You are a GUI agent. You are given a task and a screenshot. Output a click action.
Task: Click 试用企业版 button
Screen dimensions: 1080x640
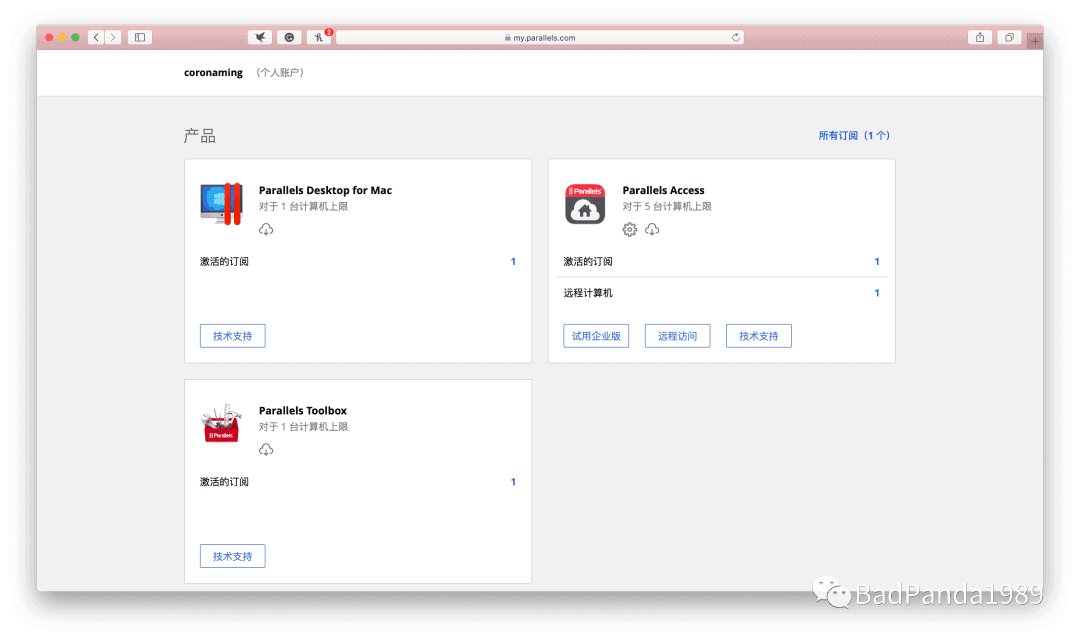tap(596, 336)
